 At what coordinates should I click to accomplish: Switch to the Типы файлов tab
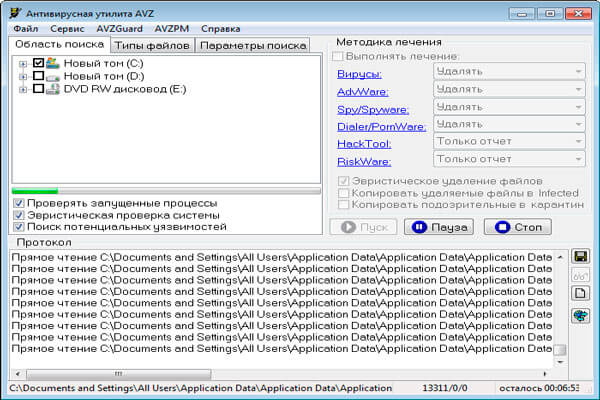152,46
